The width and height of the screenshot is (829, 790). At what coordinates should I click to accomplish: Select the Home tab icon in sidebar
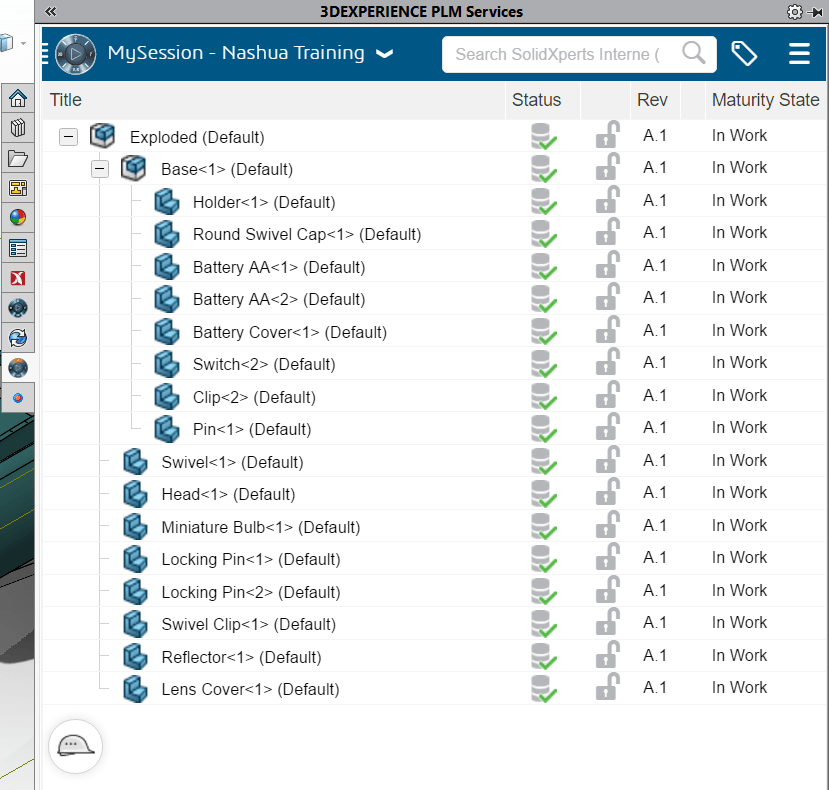(x=18, y=98)
